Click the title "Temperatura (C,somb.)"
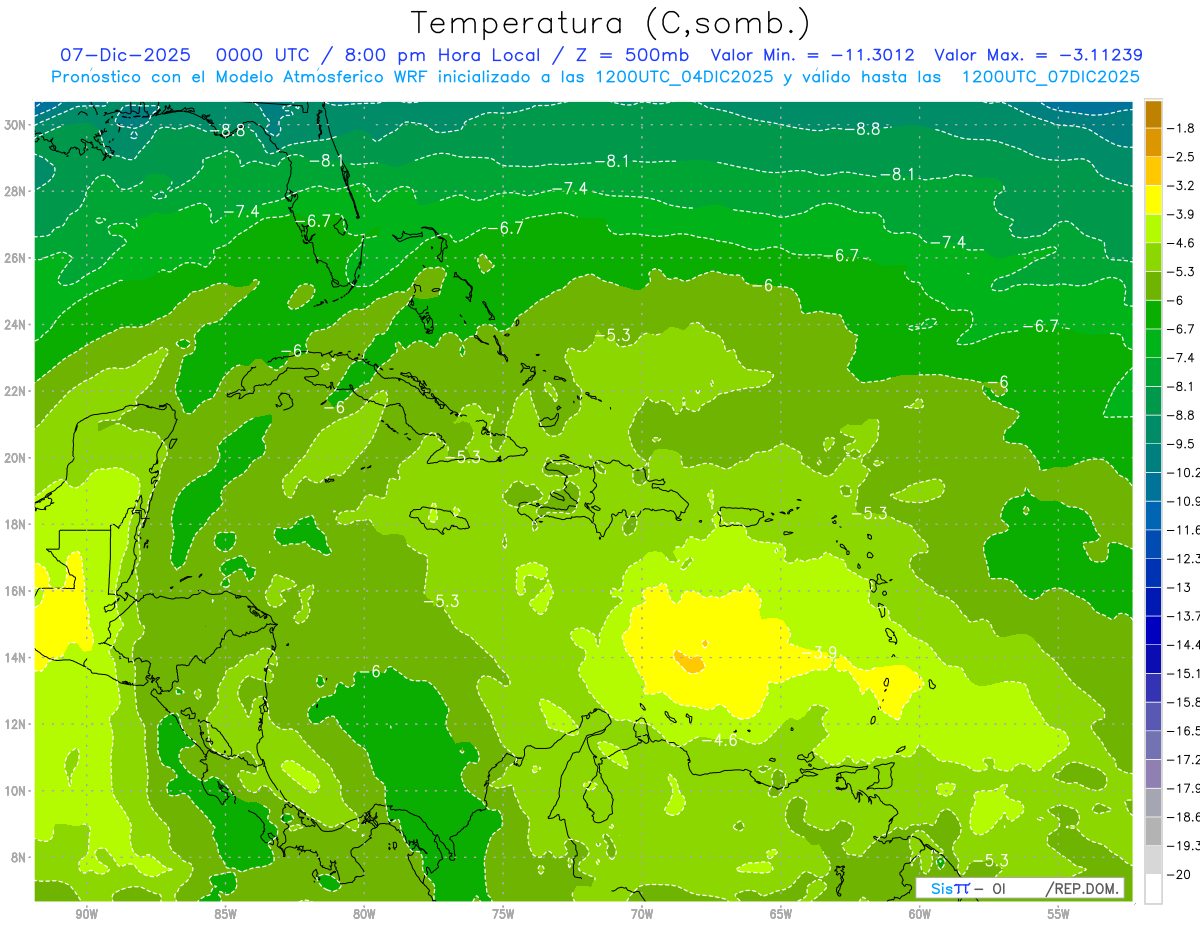The width and height of the screenshot is (1200, 927). [611, 24]
